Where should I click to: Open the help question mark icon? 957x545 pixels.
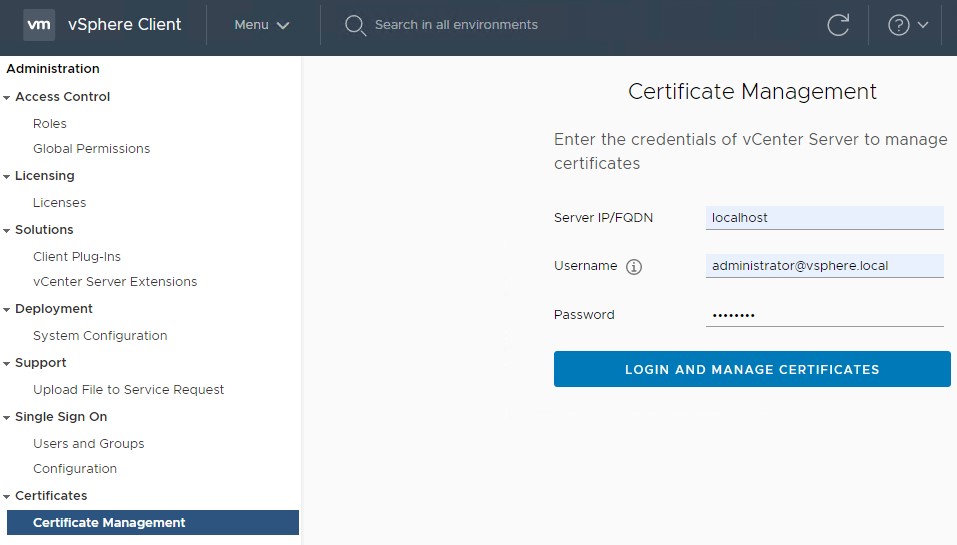898,25
